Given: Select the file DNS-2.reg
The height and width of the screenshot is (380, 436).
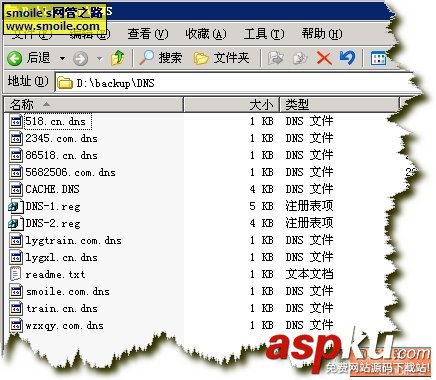Looking at the screenshot, I should (x=53, y=223).
